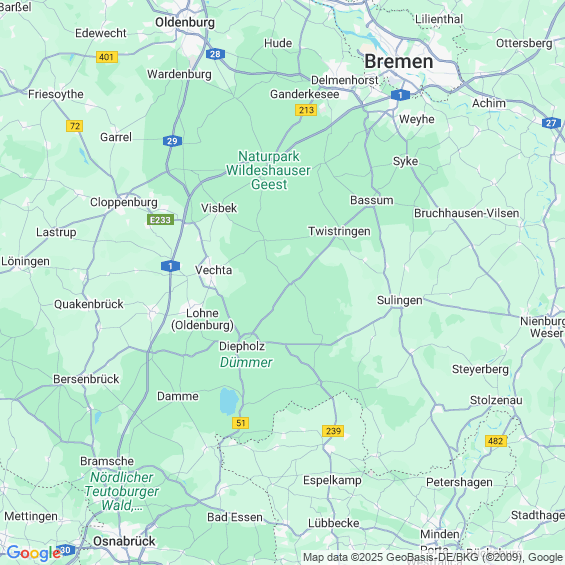Click the Diepholz town label
This screenshot has height=565, width=565.
(242, 346)
